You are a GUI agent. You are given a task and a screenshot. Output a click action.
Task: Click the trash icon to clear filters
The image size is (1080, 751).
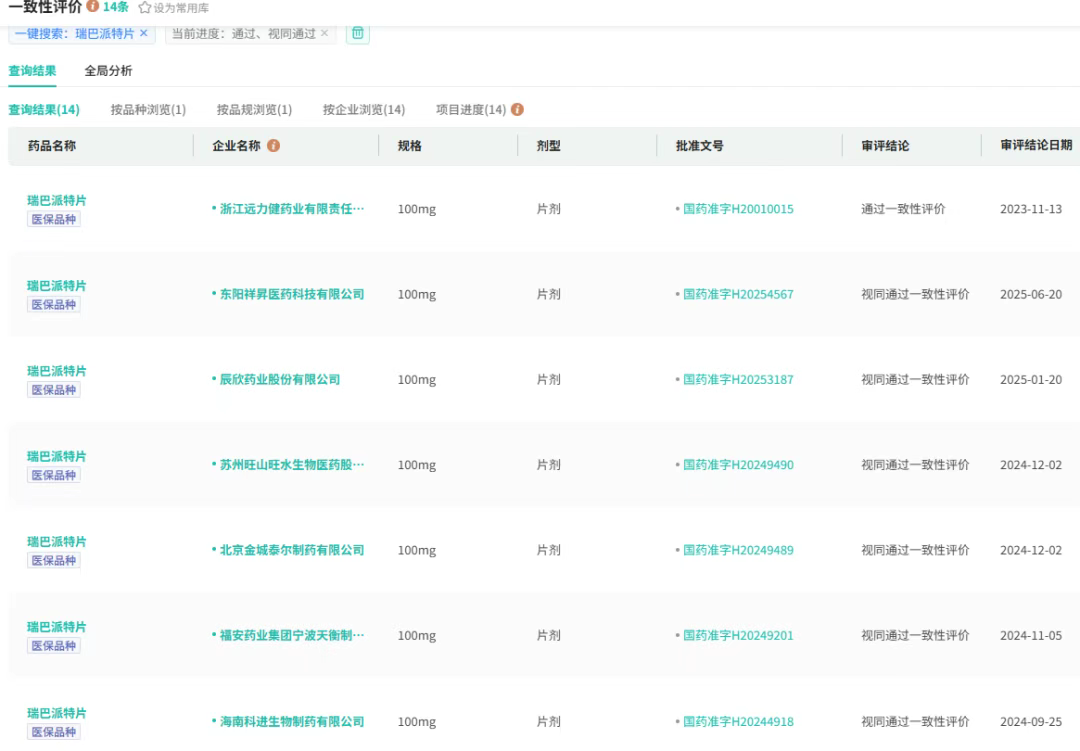pyautogui.click(x=357, y=33)
